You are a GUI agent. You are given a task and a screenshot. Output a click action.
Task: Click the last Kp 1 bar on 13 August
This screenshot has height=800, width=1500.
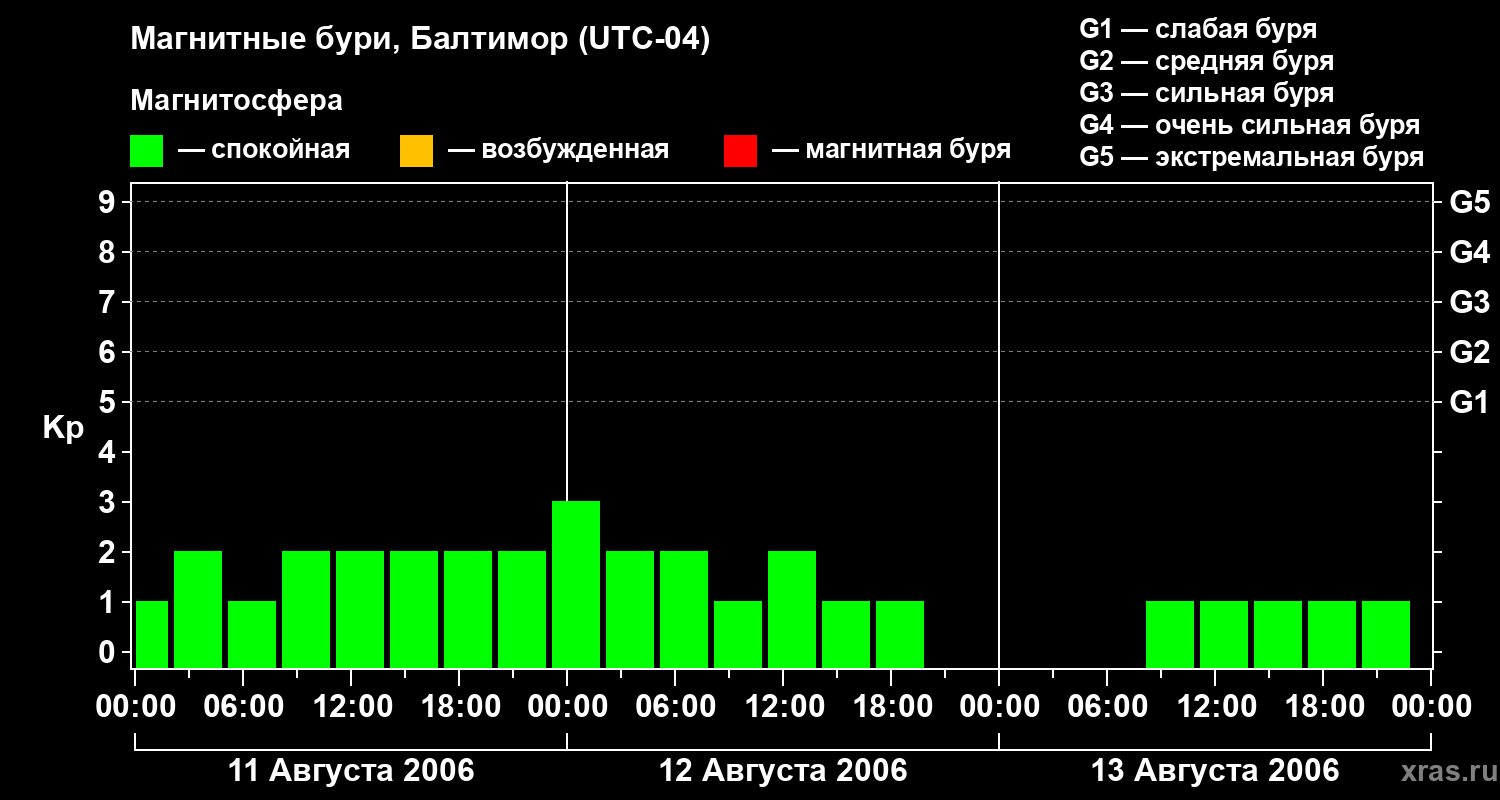click(x=1386, y=634)
